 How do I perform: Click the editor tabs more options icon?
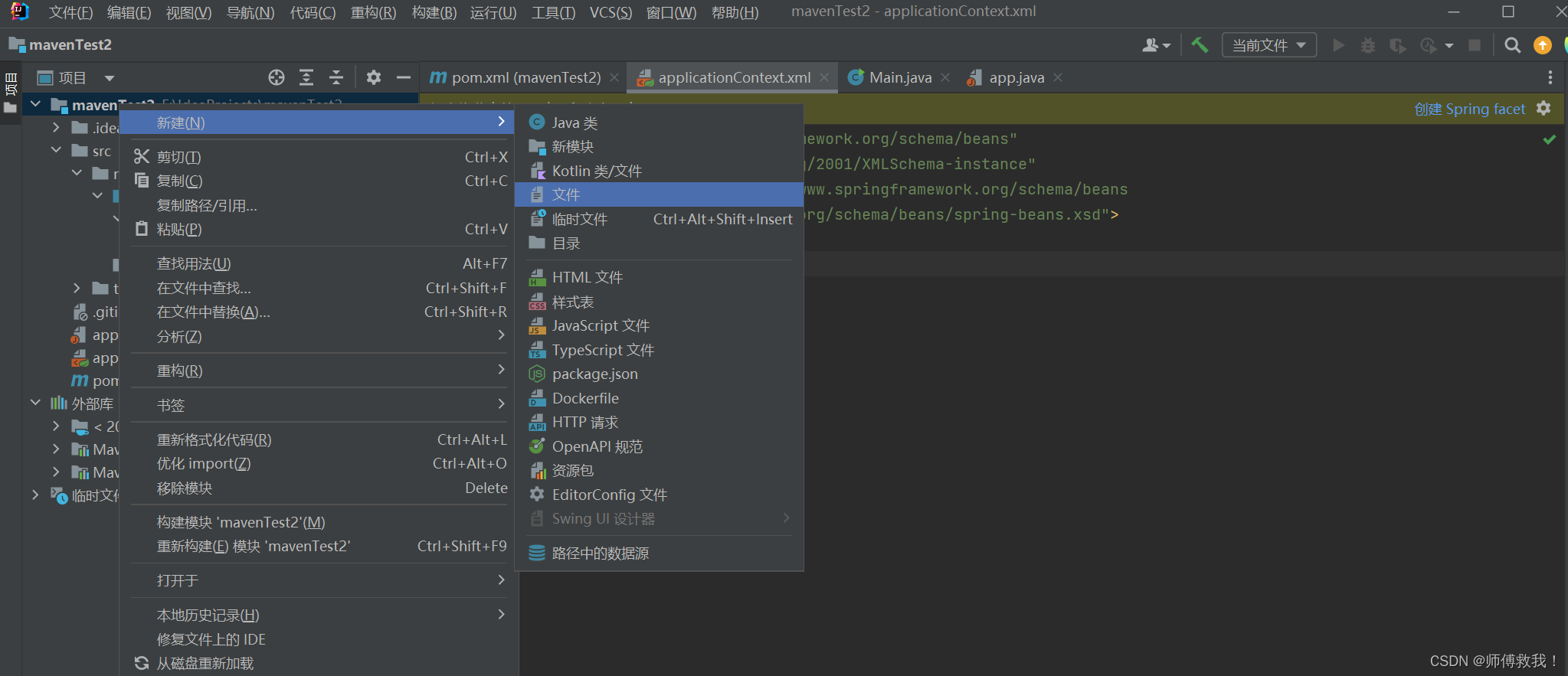(1550, 77)
